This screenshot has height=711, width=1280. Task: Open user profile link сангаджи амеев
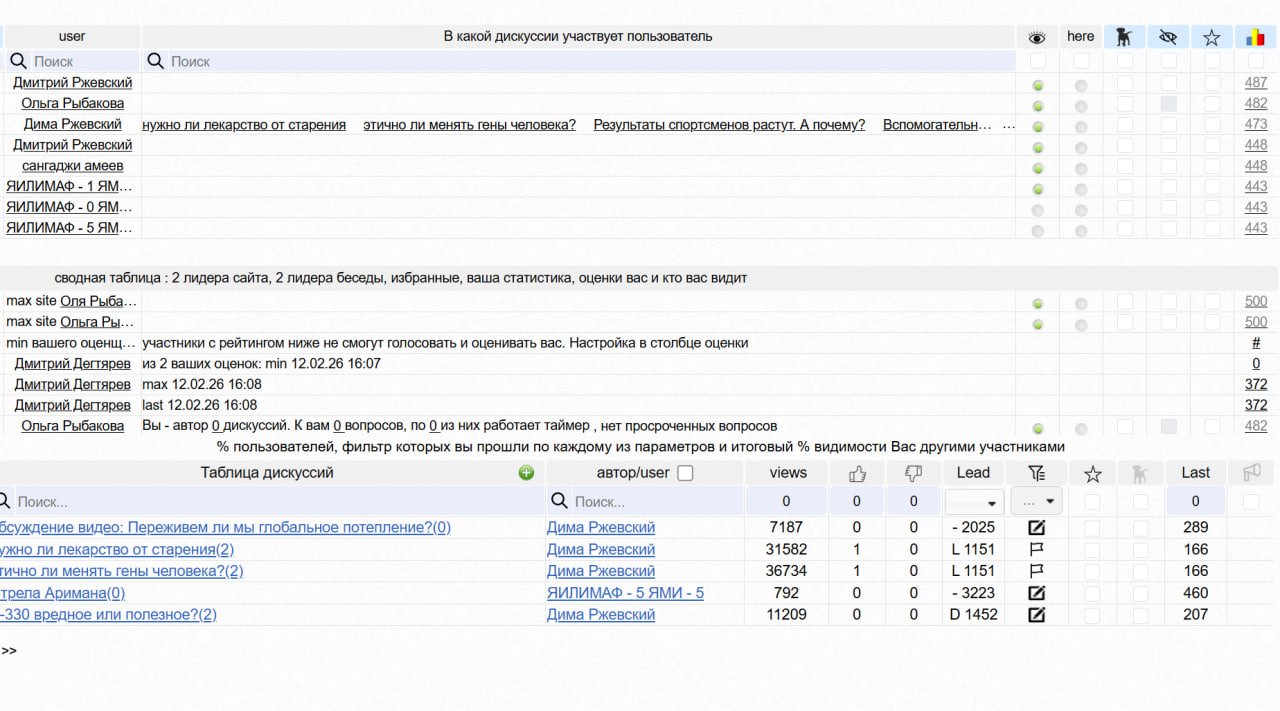pos(73,166)
